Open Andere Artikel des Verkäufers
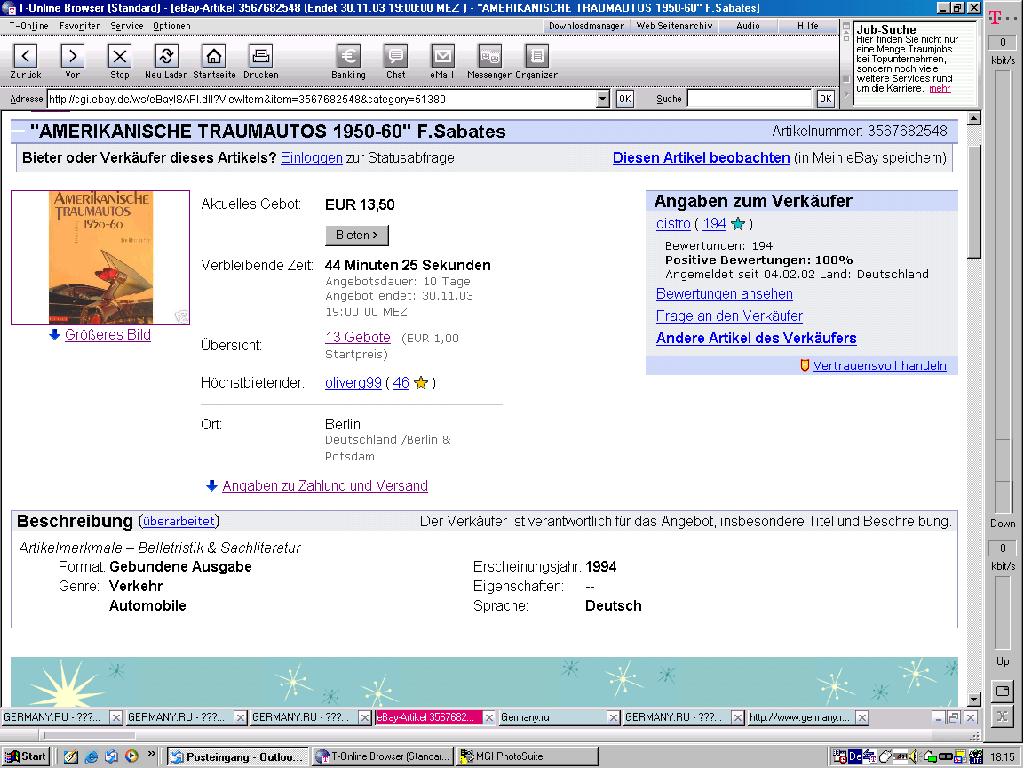This screenshot has height=768, width=1024. 756,338
